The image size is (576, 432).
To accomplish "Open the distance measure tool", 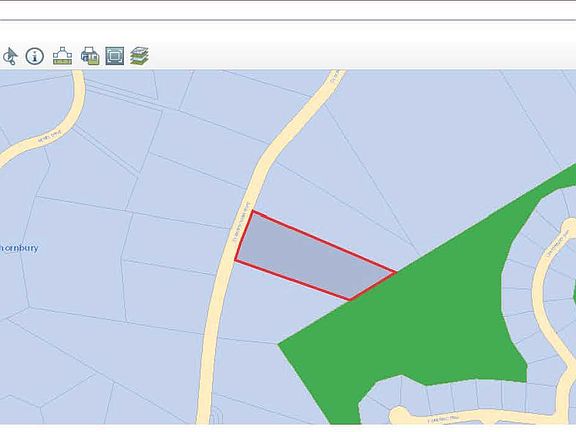I will pyautogui.click(x=62, y=56).
